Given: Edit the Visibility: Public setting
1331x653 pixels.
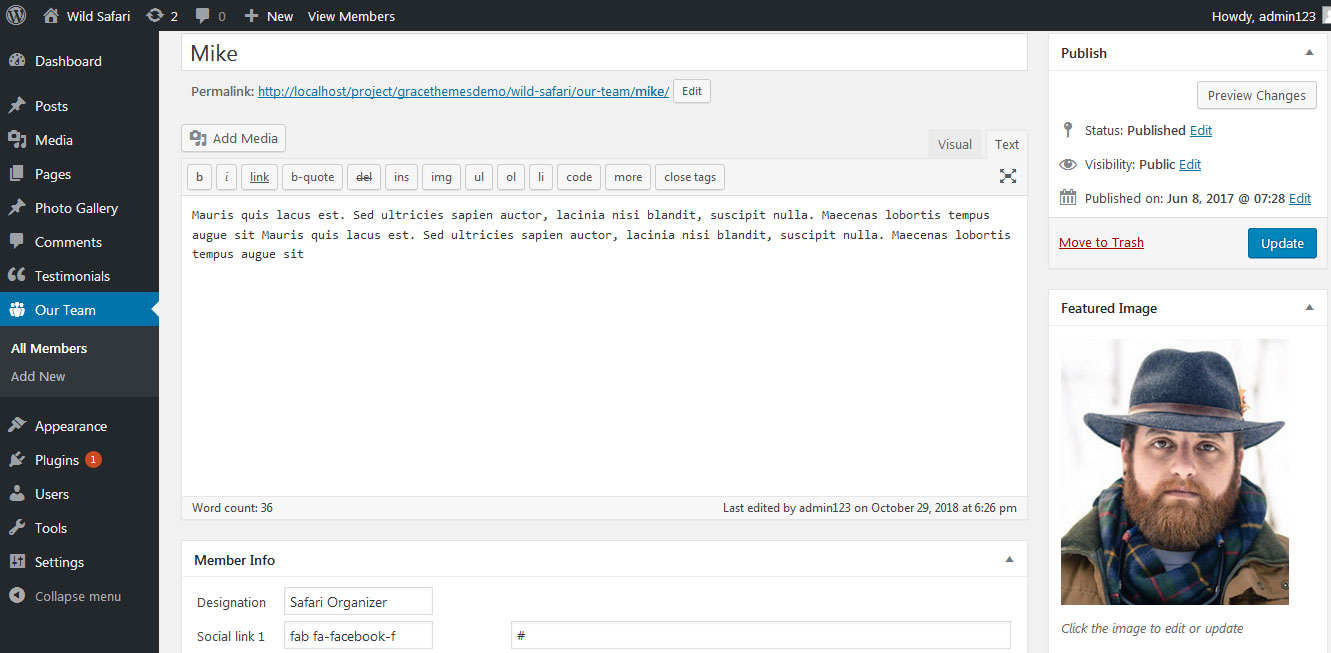Looking at the screenshot, I should click(1190, 164).
